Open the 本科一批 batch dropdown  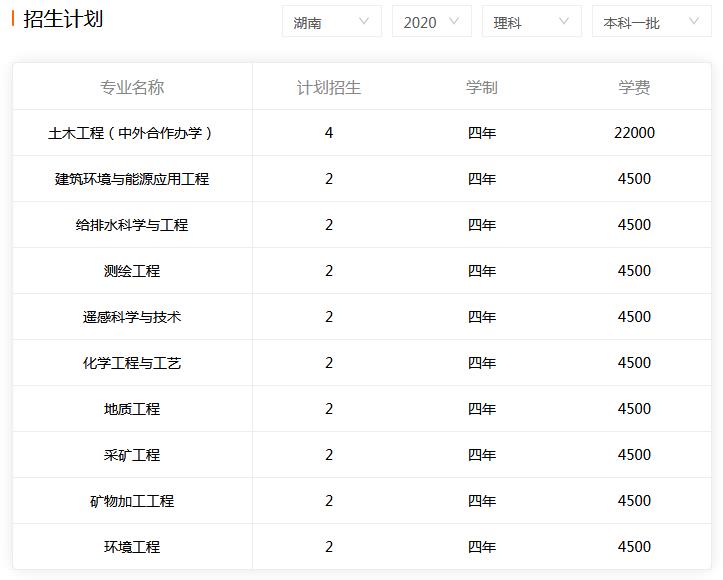point(652,22)
